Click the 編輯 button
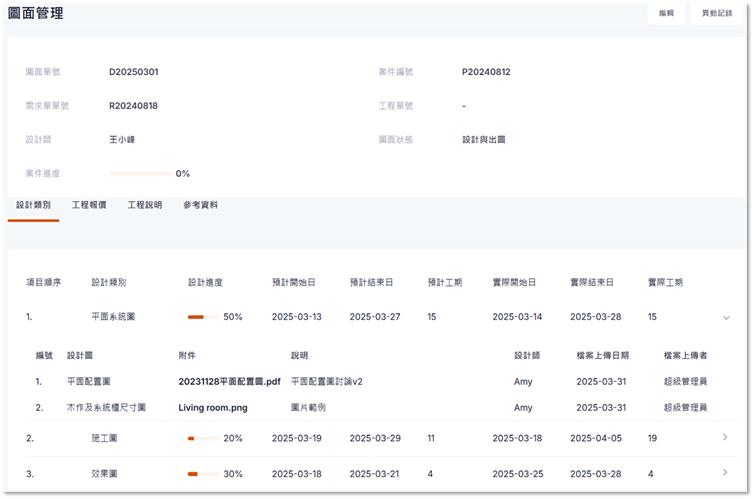The image size is (754, 499). click(x=666, y=14)
